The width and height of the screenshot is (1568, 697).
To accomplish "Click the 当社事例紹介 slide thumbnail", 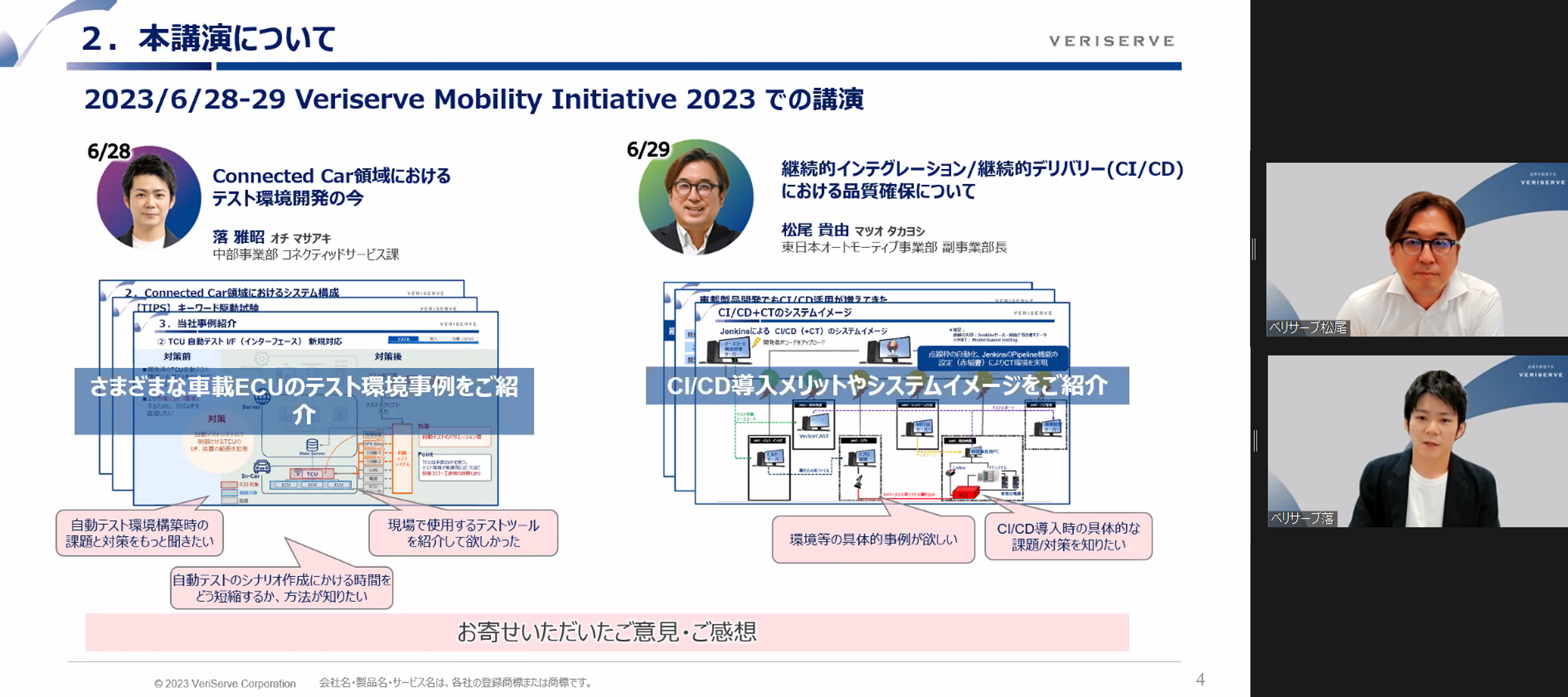I will [x=315, y=408].
